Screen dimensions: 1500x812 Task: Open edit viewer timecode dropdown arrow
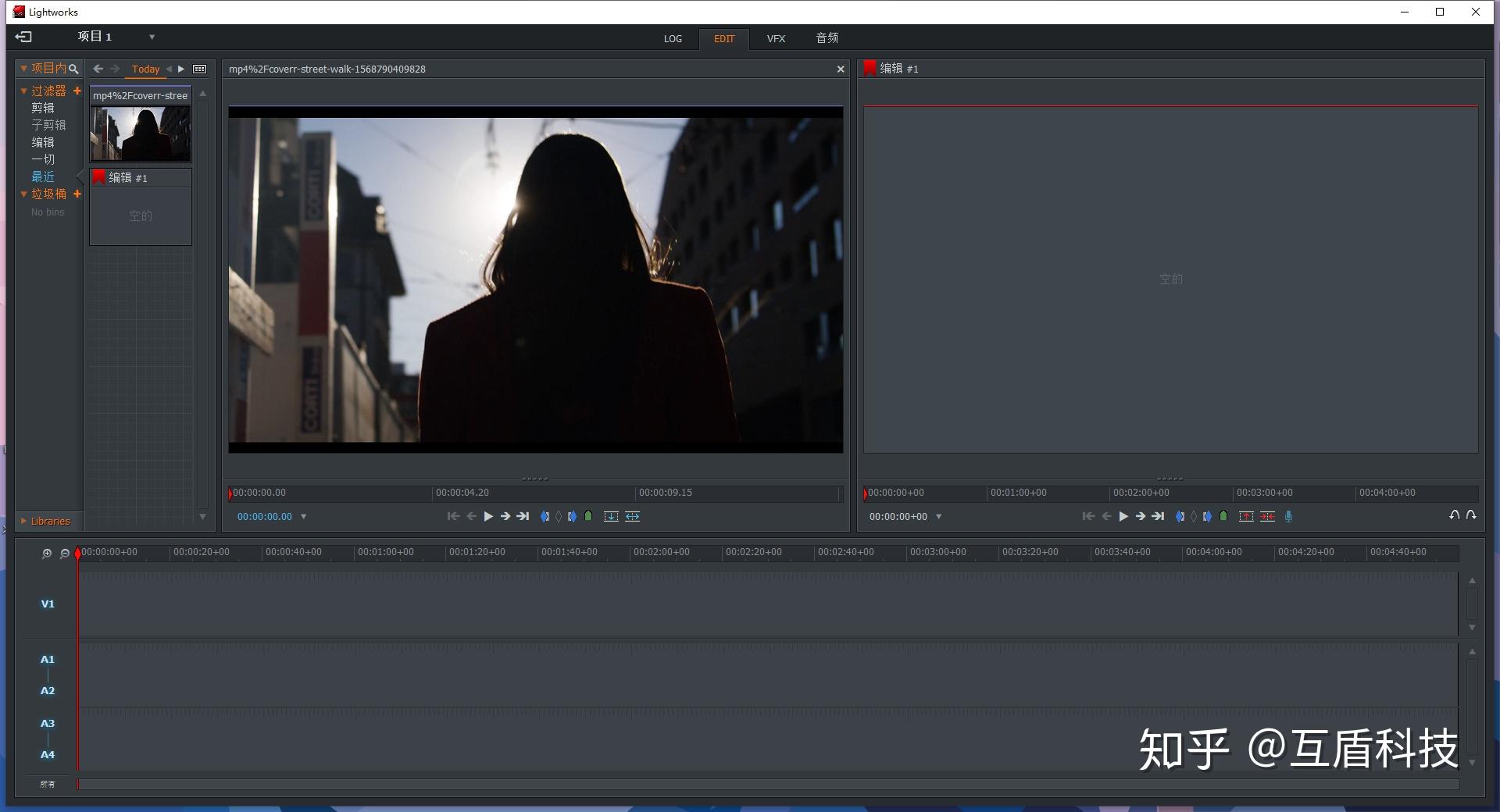[x=939, y=516]
